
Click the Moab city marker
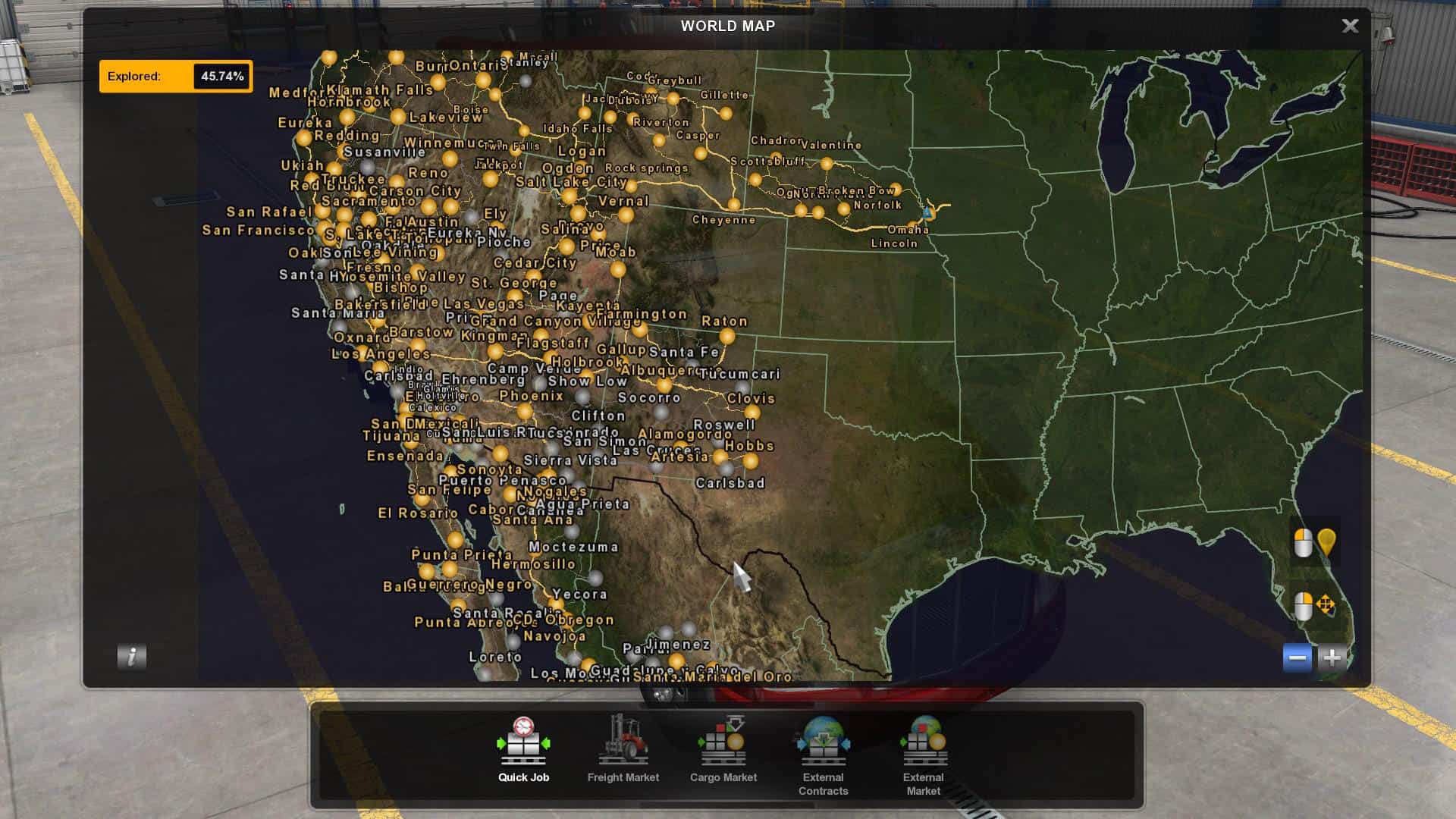tap(618, 269)
